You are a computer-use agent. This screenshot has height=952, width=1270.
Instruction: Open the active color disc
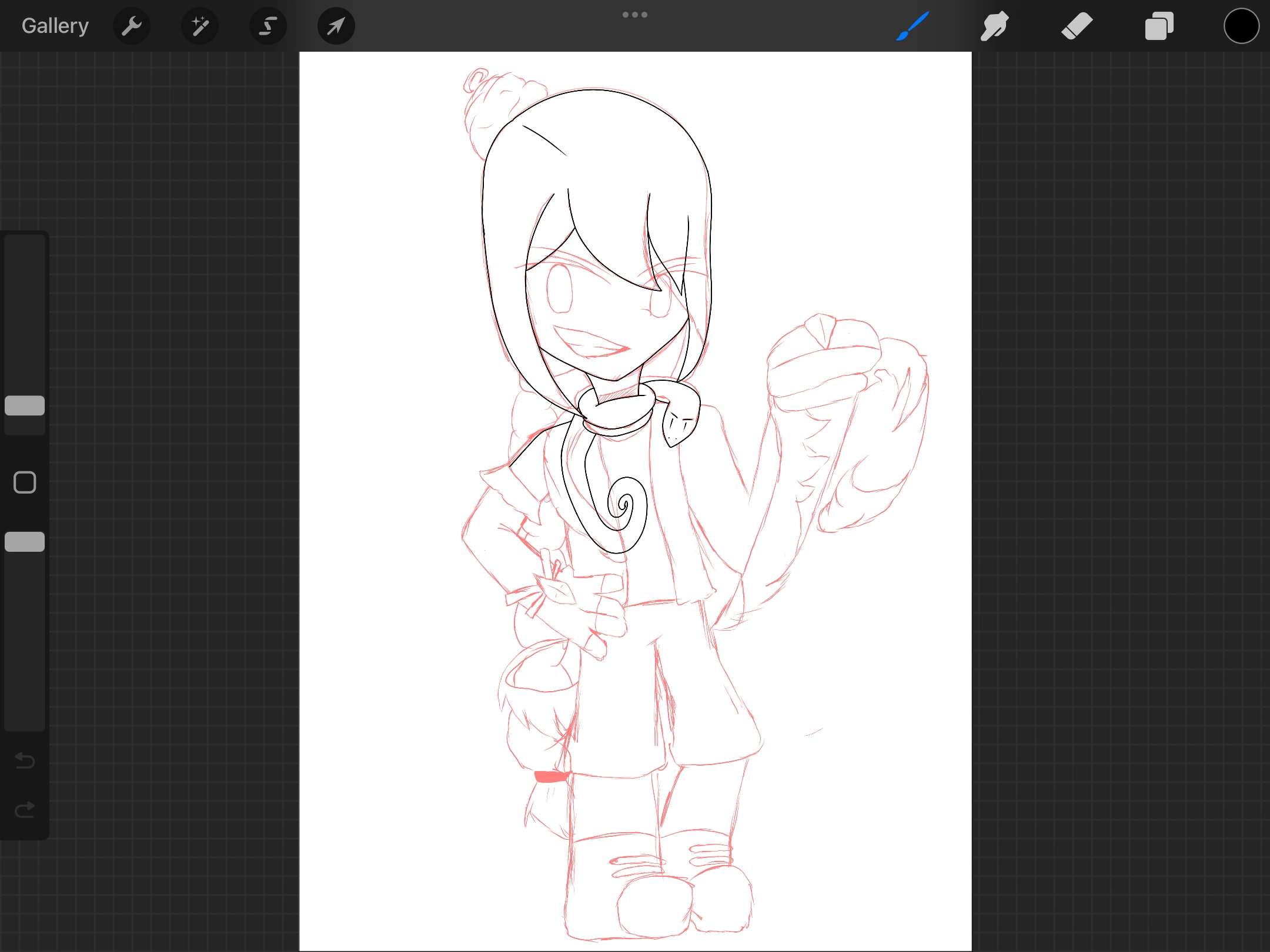click(x=1241, y=25)
